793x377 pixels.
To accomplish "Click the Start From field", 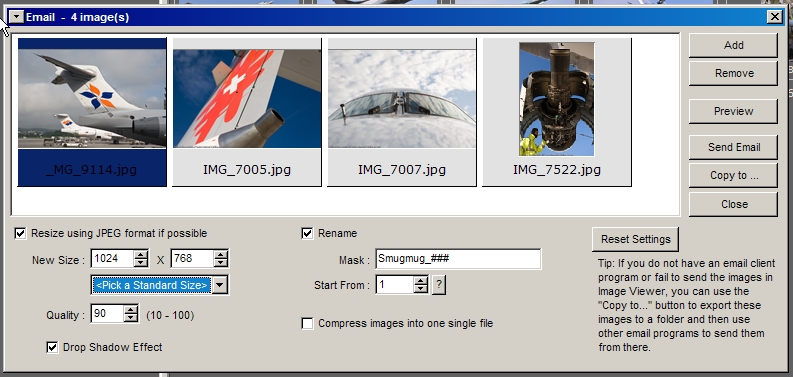I will coord(394,285).
